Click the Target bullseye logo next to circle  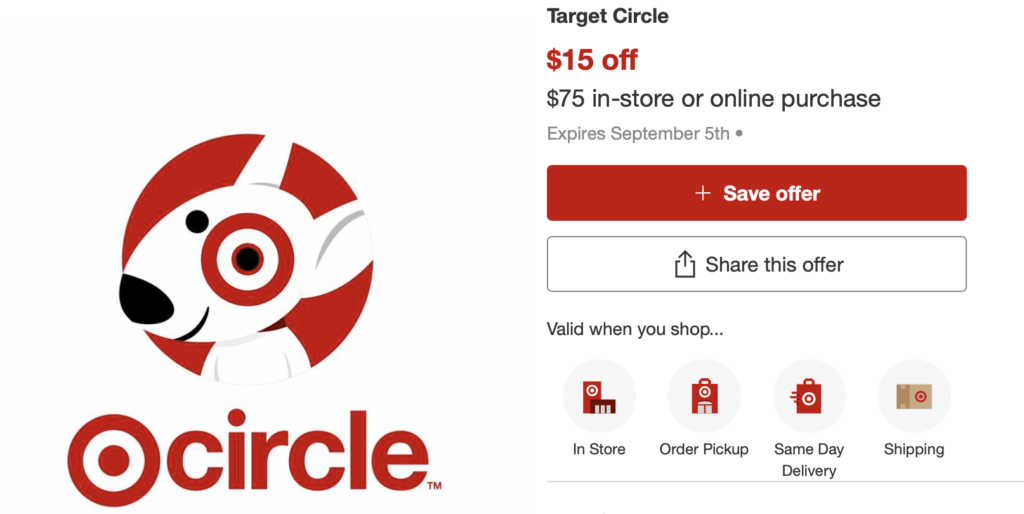114,460
